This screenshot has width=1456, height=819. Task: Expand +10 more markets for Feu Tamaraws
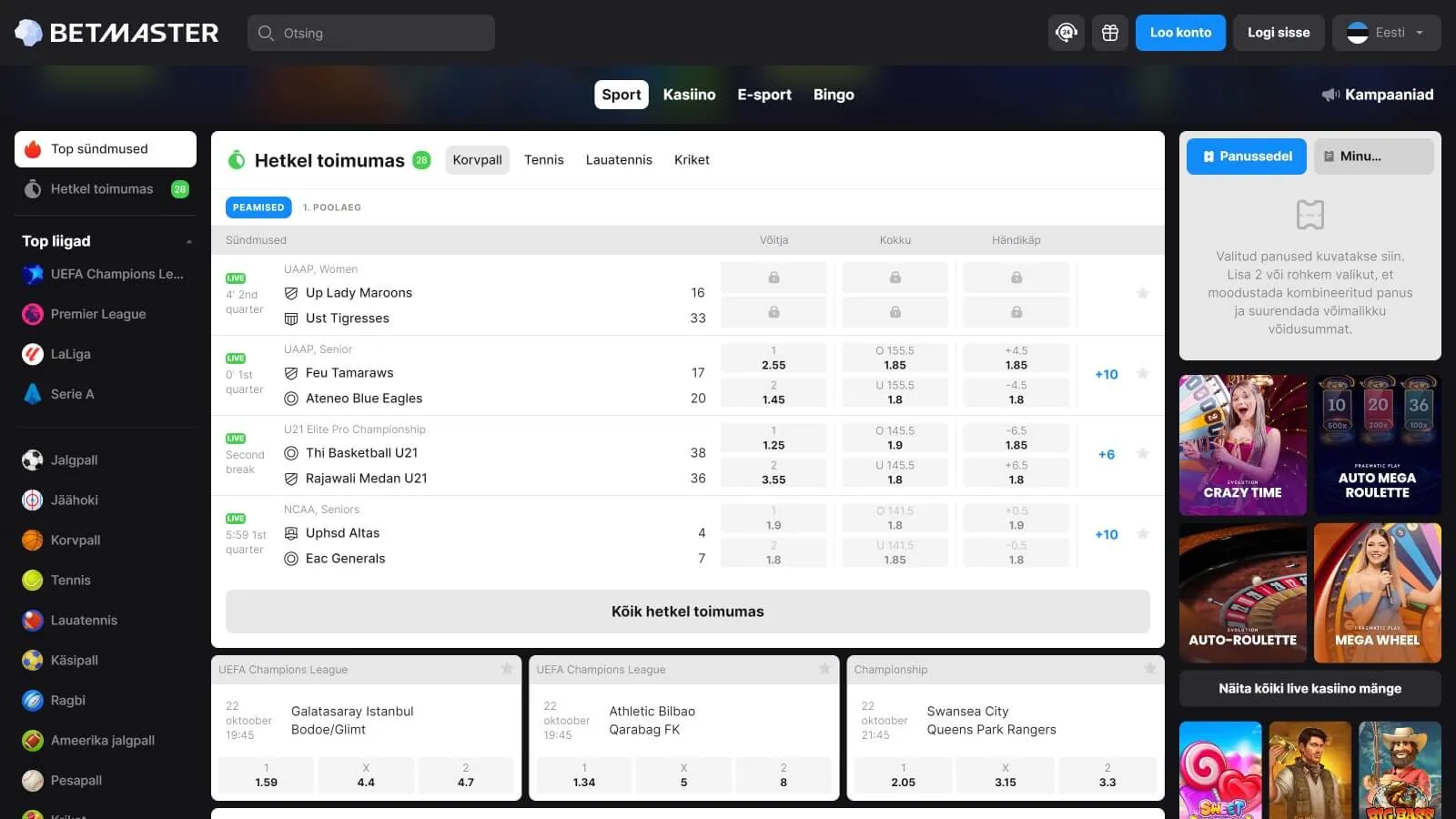[x=1107, y=374]
